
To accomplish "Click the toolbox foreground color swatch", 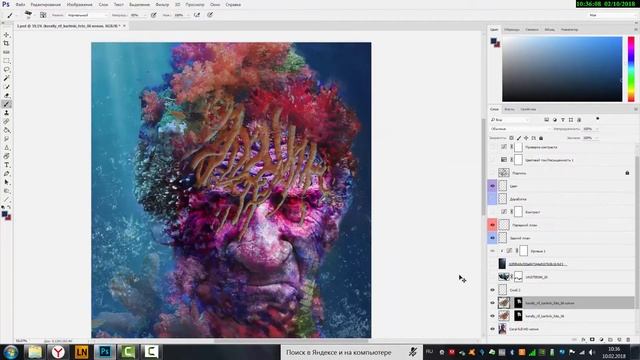I will click(4, 214).
